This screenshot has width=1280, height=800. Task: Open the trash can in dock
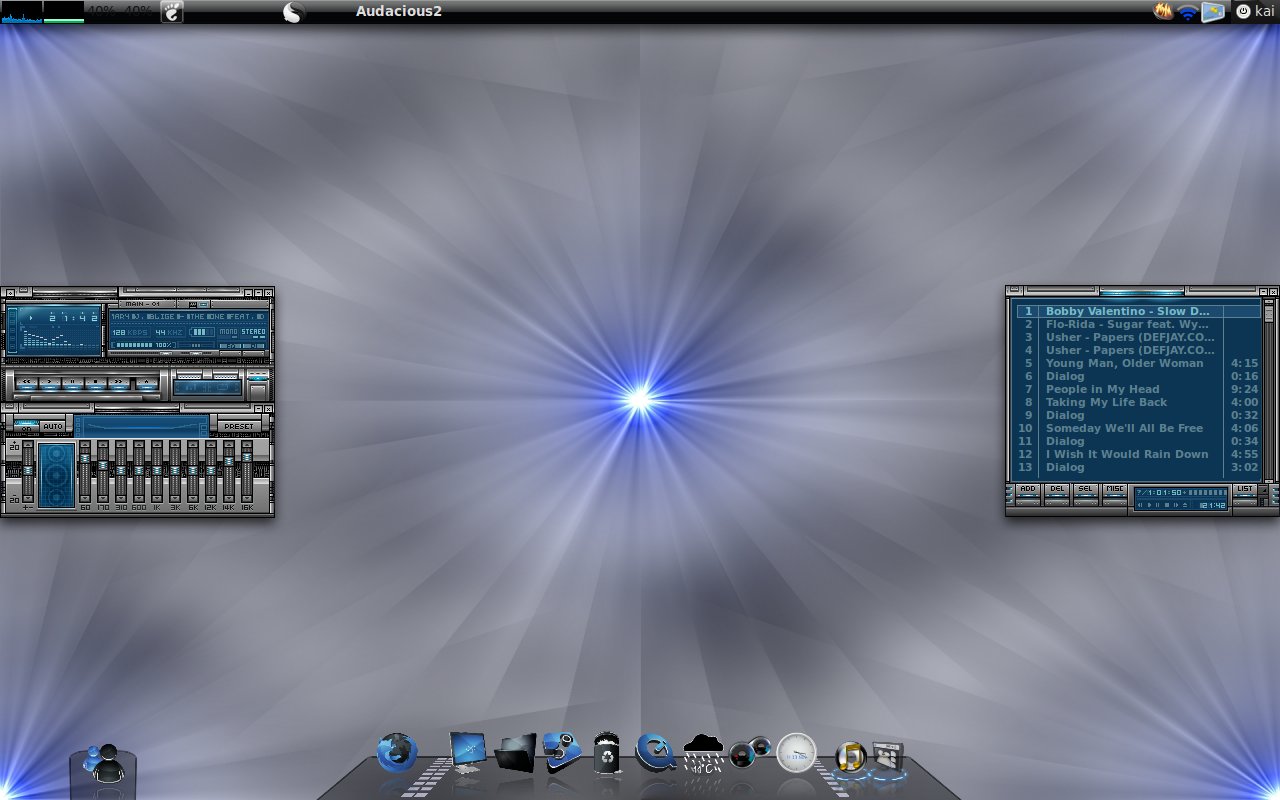pyautogui.click(x=608, y=752)
